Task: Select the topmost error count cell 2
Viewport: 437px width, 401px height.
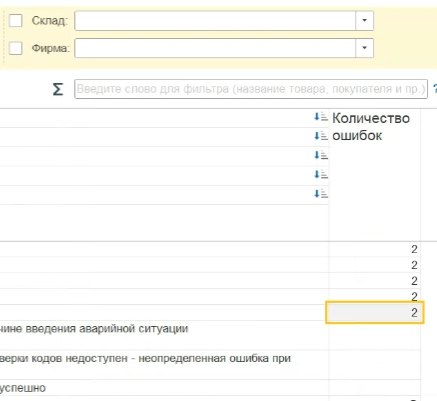Action: tap(375, 249)
